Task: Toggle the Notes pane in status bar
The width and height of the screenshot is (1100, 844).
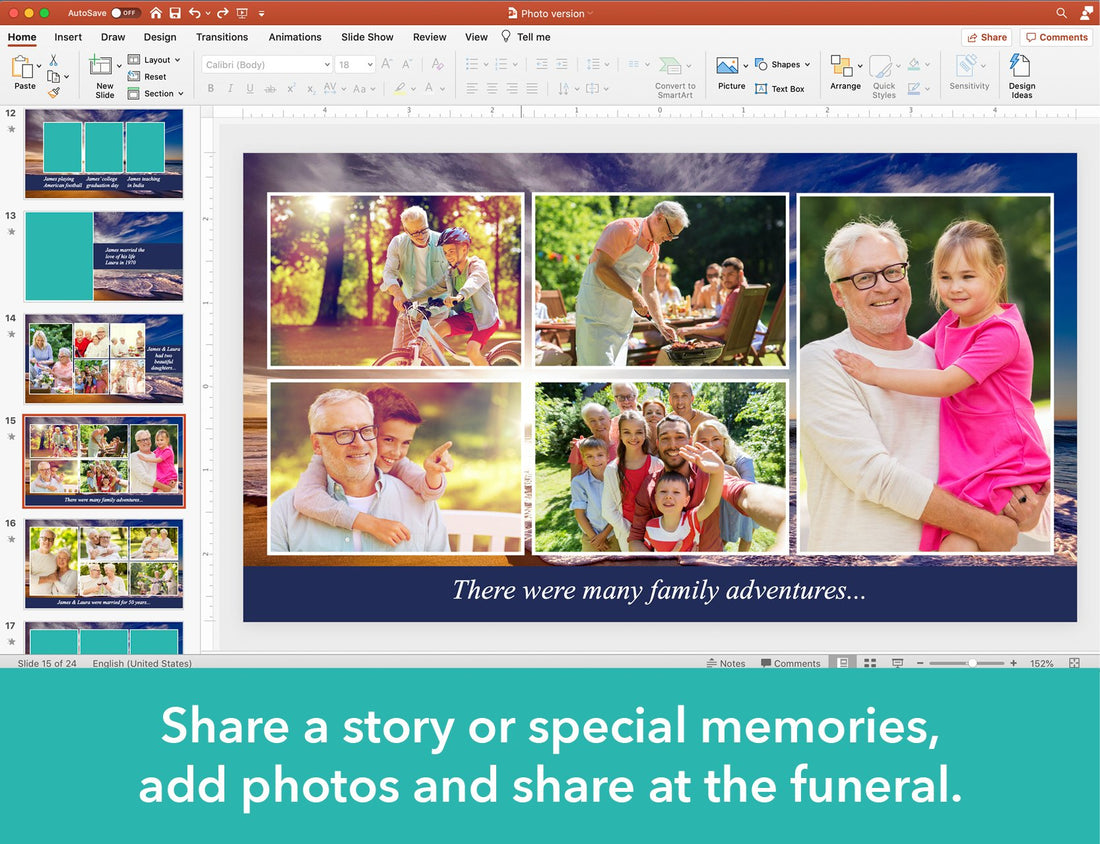Action: [x=725, y=663]
